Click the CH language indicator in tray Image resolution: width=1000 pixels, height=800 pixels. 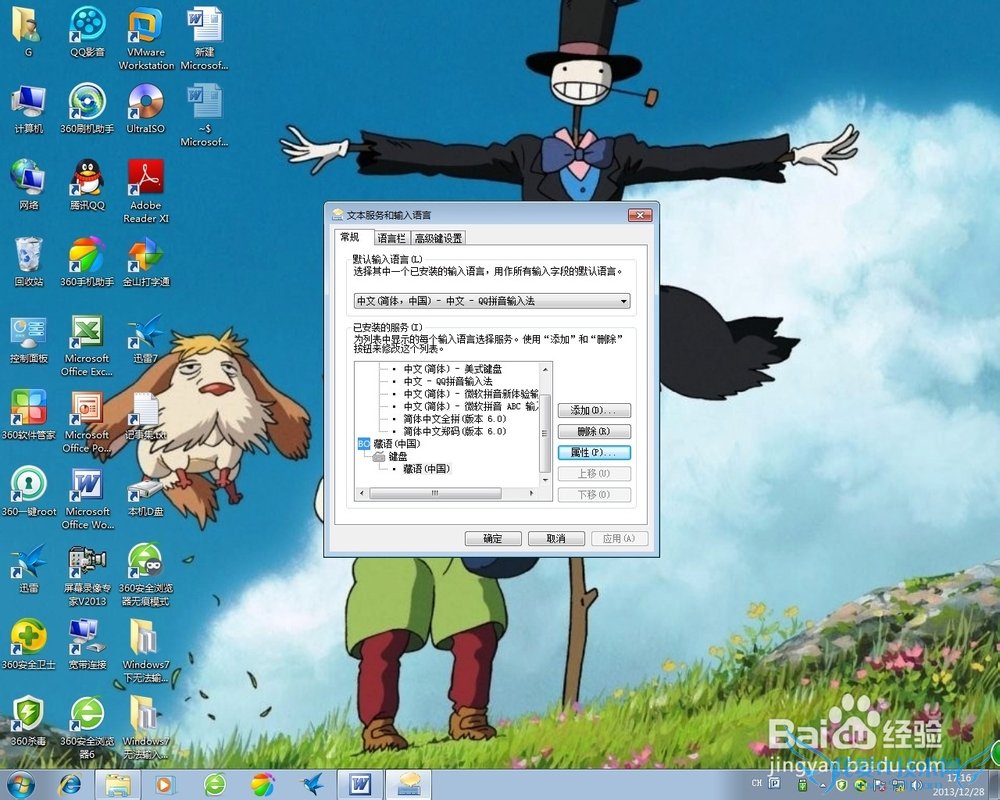[x=757, y=782]
